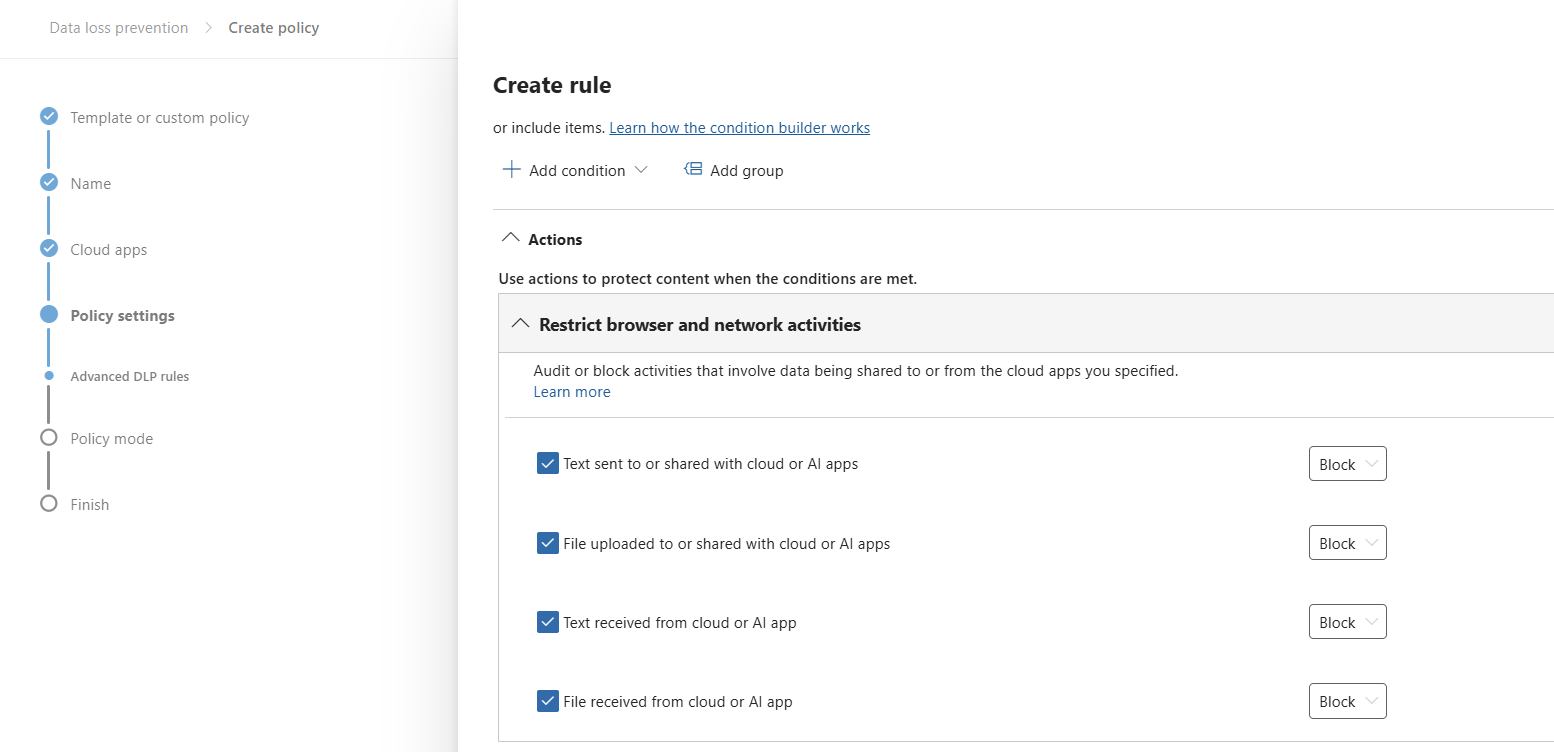1554x752 pixels.
Task: Uncheck File uploaded to cloud or AI apps
Action: click(548, 543)
